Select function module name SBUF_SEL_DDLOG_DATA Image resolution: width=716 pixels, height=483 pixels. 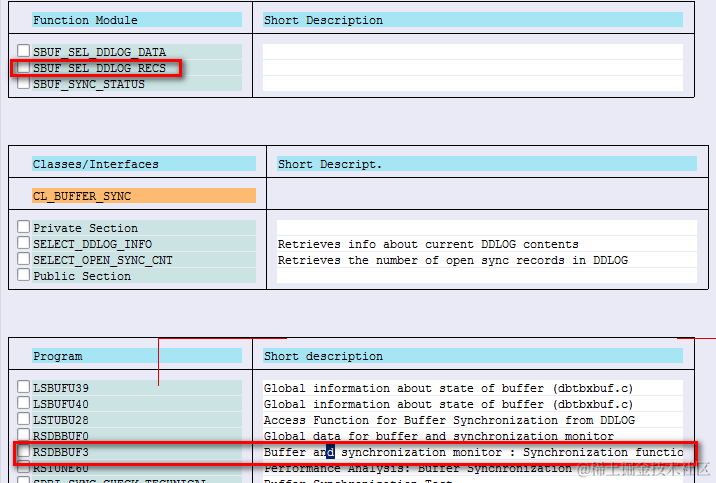pyautogui.click(x=100, y=52)
